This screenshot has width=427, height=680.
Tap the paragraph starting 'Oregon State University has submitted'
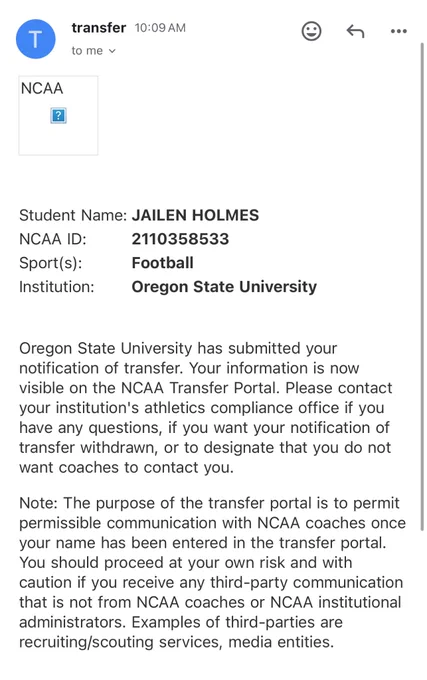point(206,408)
